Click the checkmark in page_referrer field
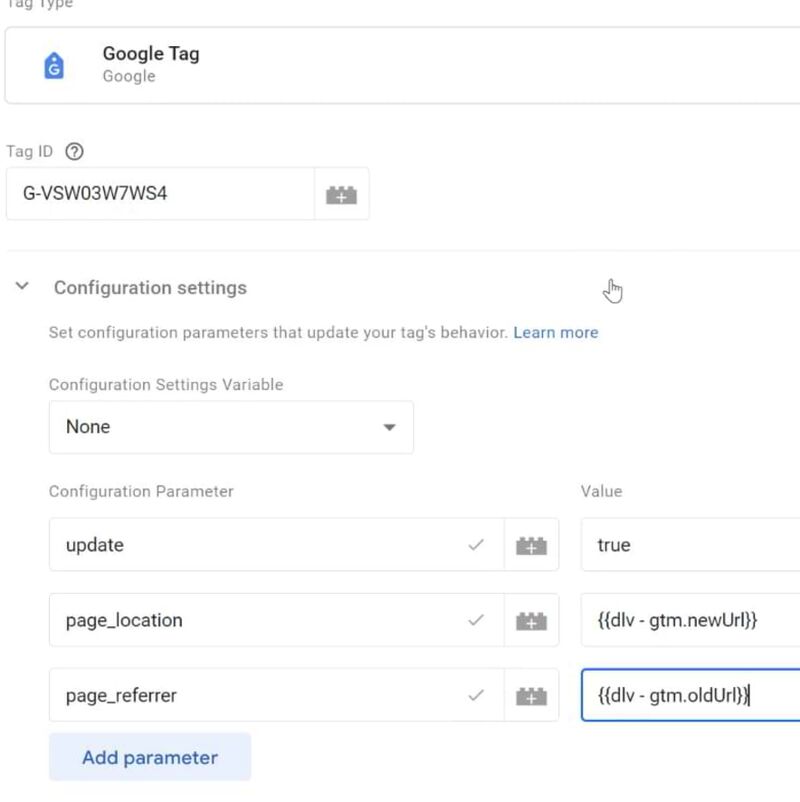This screenshot has width=800, height=802. [476, 695]
